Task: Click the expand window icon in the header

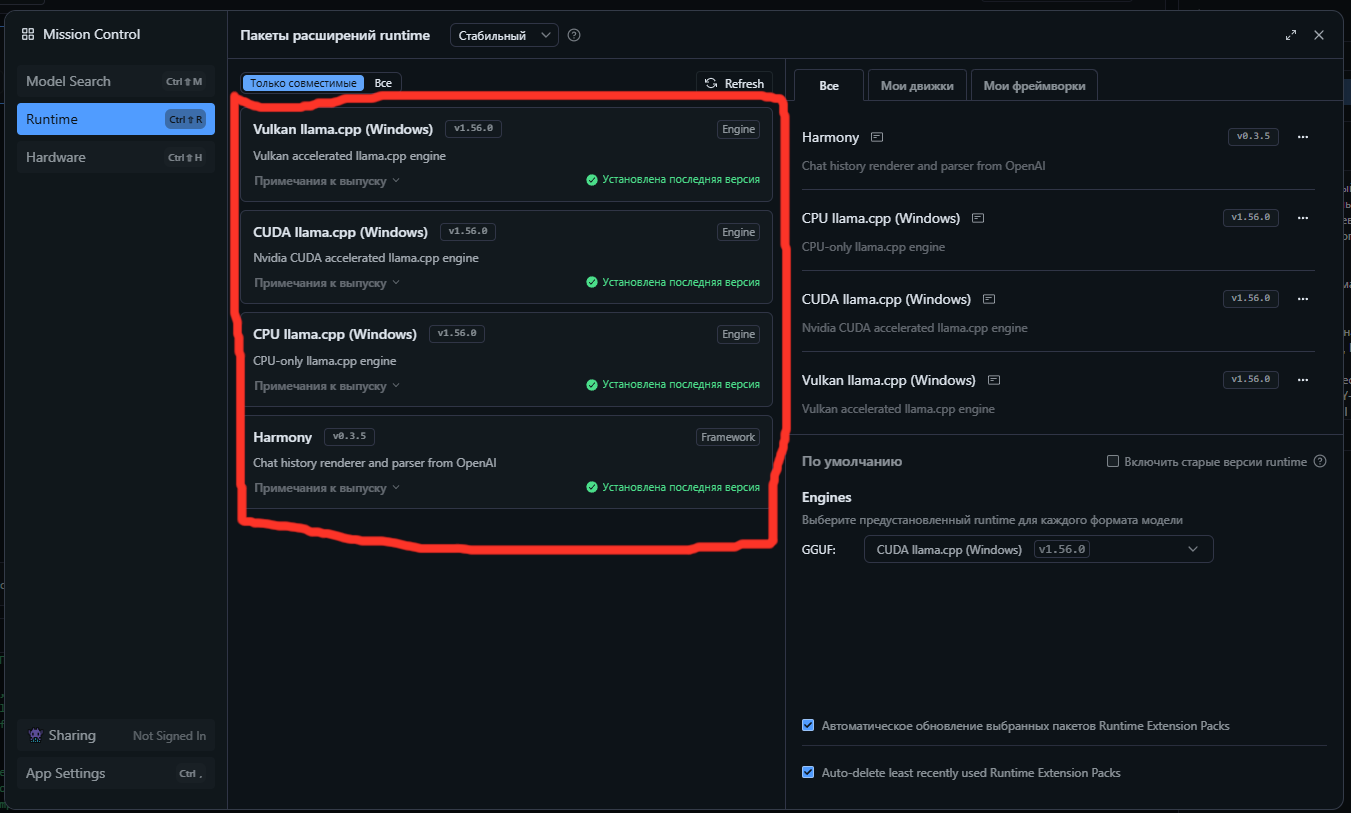Action: [x=1291, y=35]
